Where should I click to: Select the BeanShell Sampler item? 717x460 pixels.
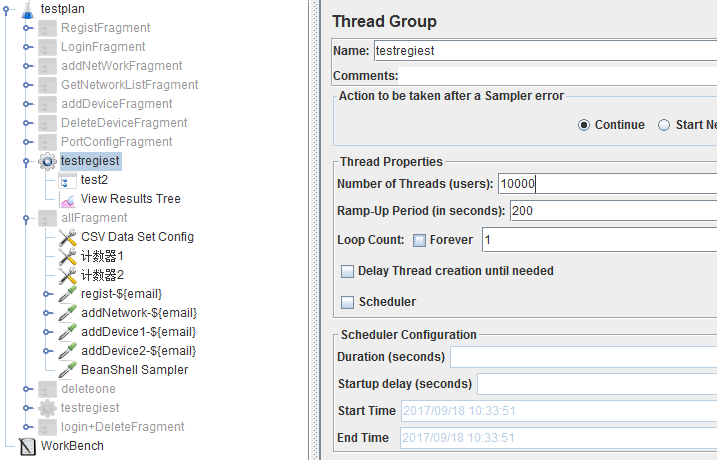pyautogui.click(x=134, y=370)
